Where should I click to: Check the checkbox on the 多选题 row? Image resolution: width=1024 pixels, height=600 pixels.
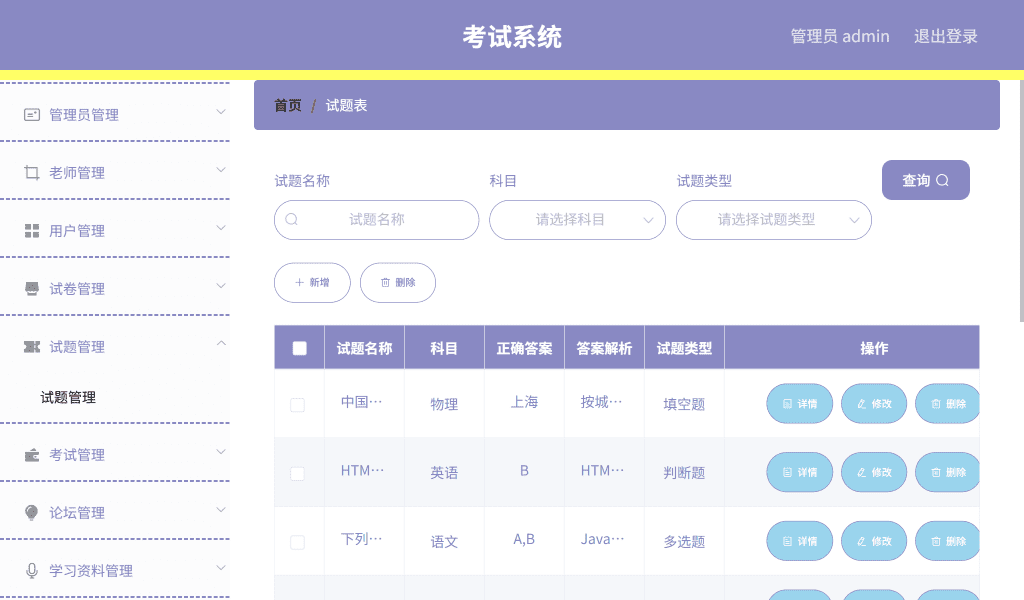(x=297, y=541)
